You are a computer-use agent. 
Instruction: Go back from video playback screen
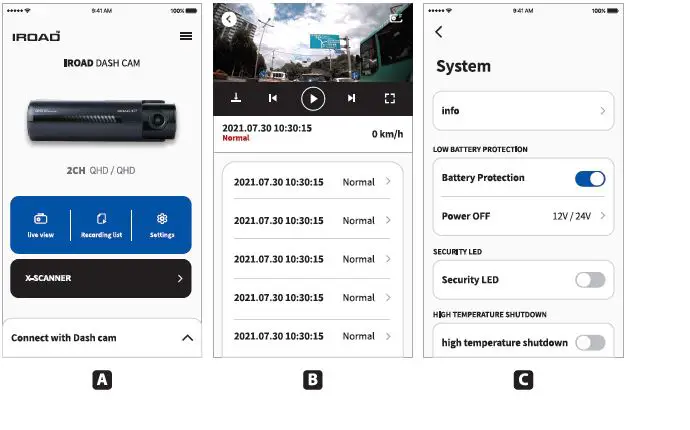[229, 19]
